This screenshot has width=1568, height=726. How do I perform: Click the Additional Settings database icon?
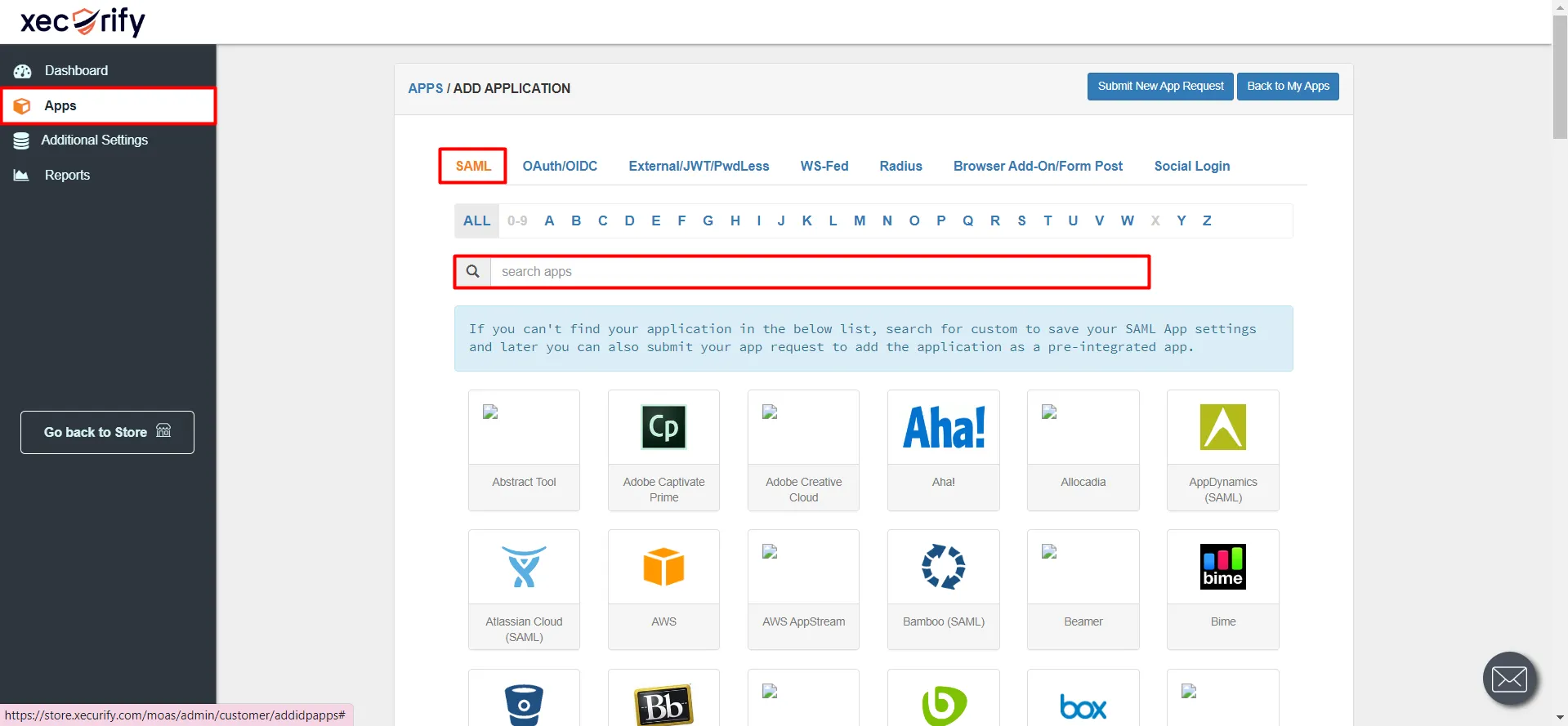(x=21, y=140)
